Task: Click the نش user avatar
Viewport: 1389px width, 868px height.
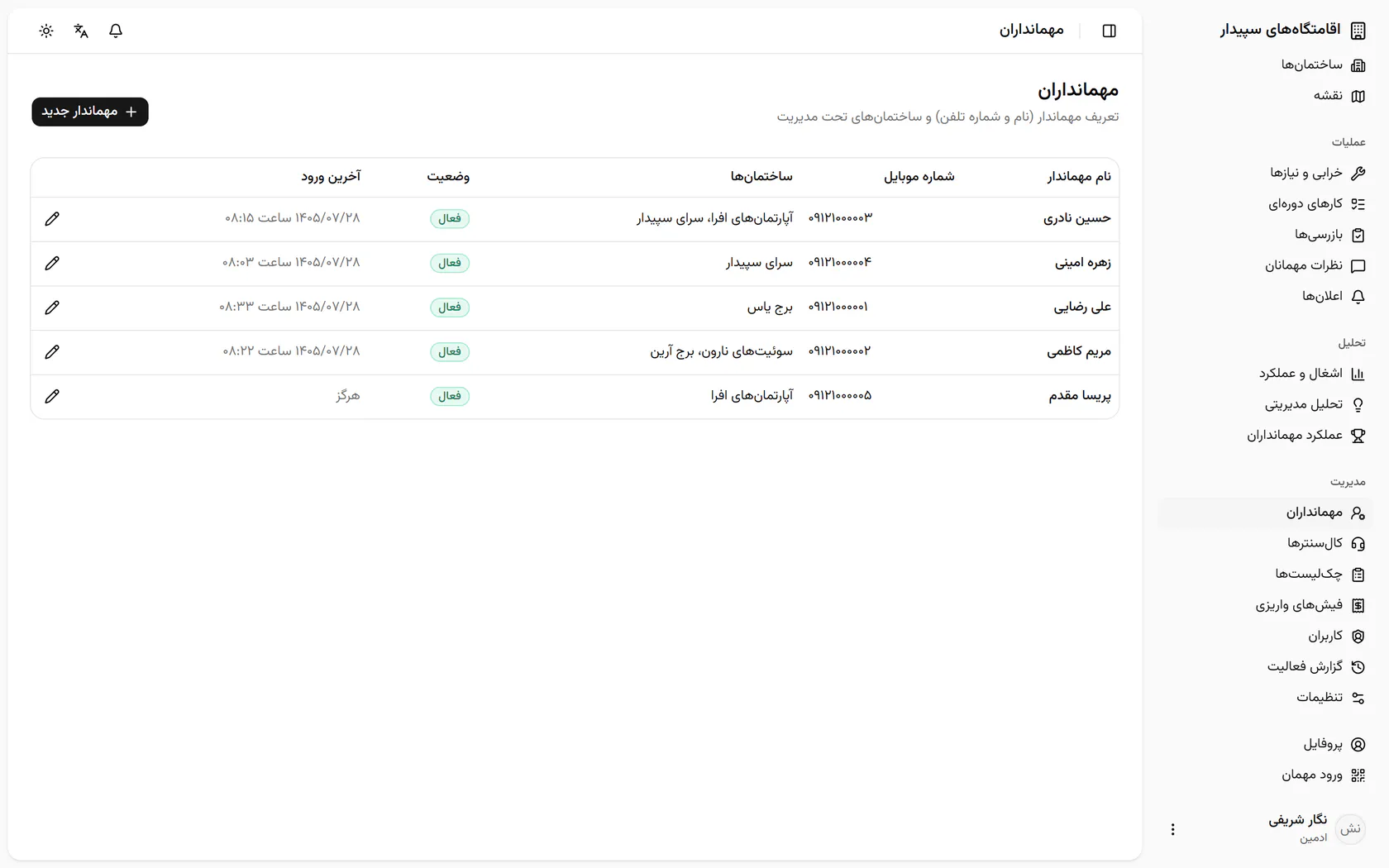Action: point(1351,829)
